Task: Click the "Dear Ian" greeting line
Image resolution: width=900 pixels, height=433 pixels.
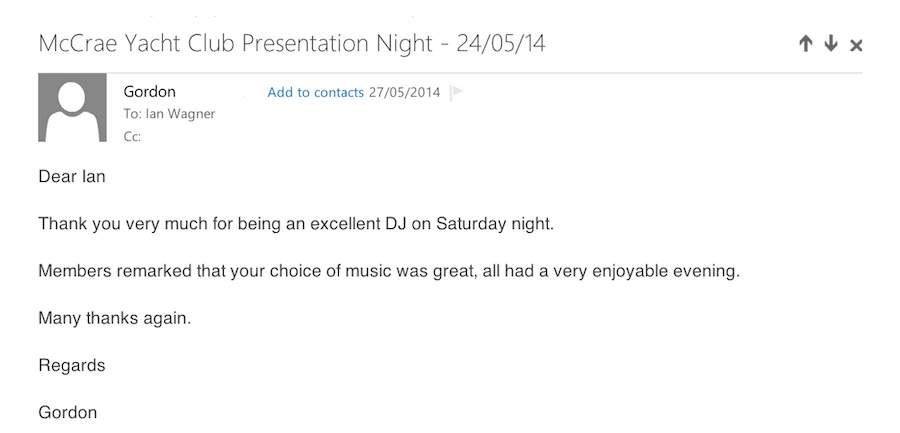Action: coord(72,177)
